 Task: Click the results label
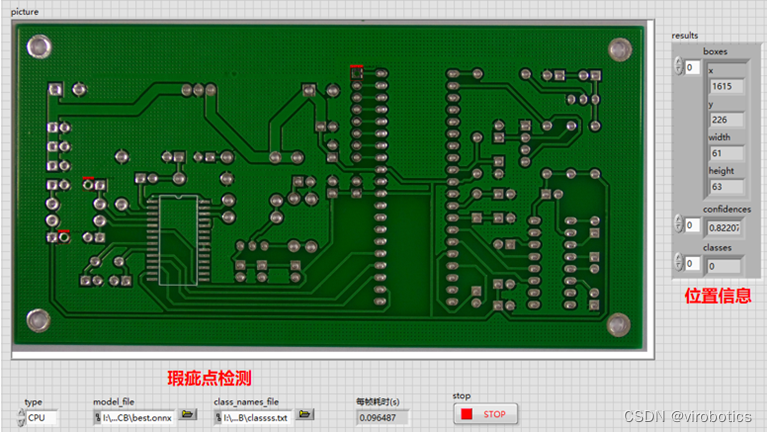pos(684,36)
